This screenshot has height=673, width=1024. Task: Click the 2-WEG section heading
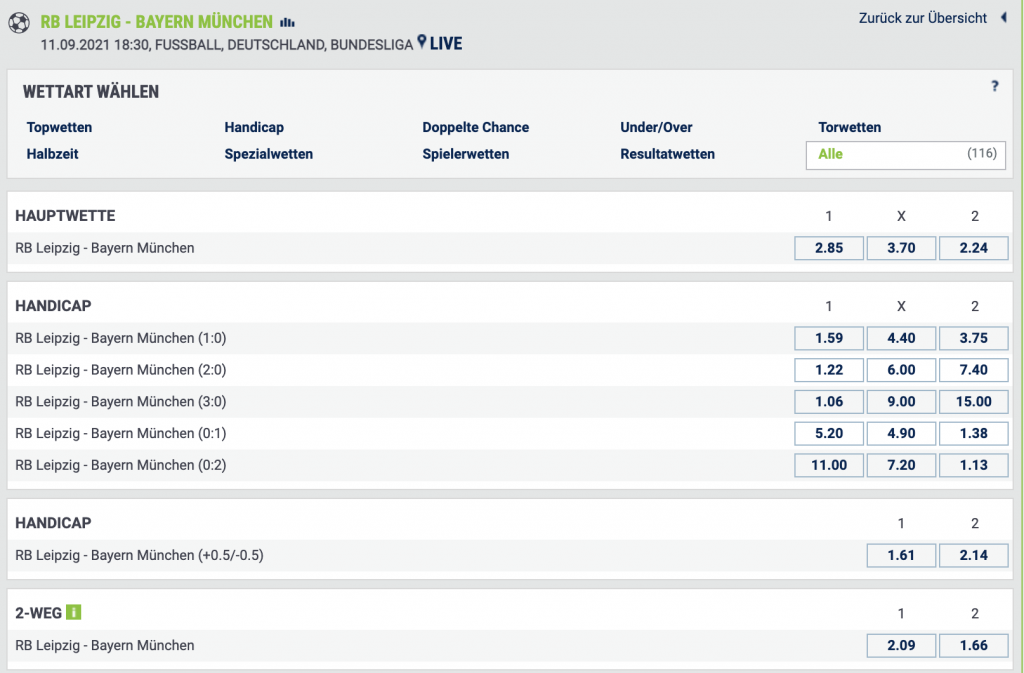point(39,613)
